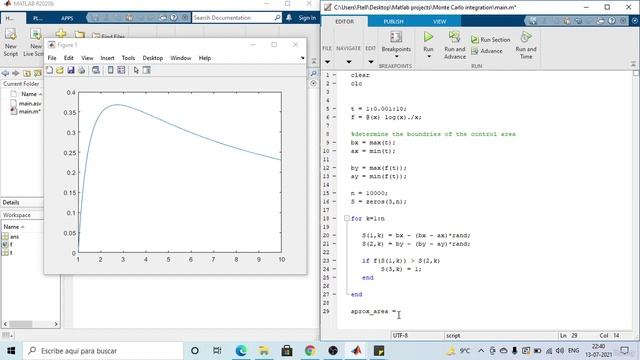The width and height of the screenshot is (640, 360).
Task: Open the Run button dropdown arrow
Action: [429, 56]
